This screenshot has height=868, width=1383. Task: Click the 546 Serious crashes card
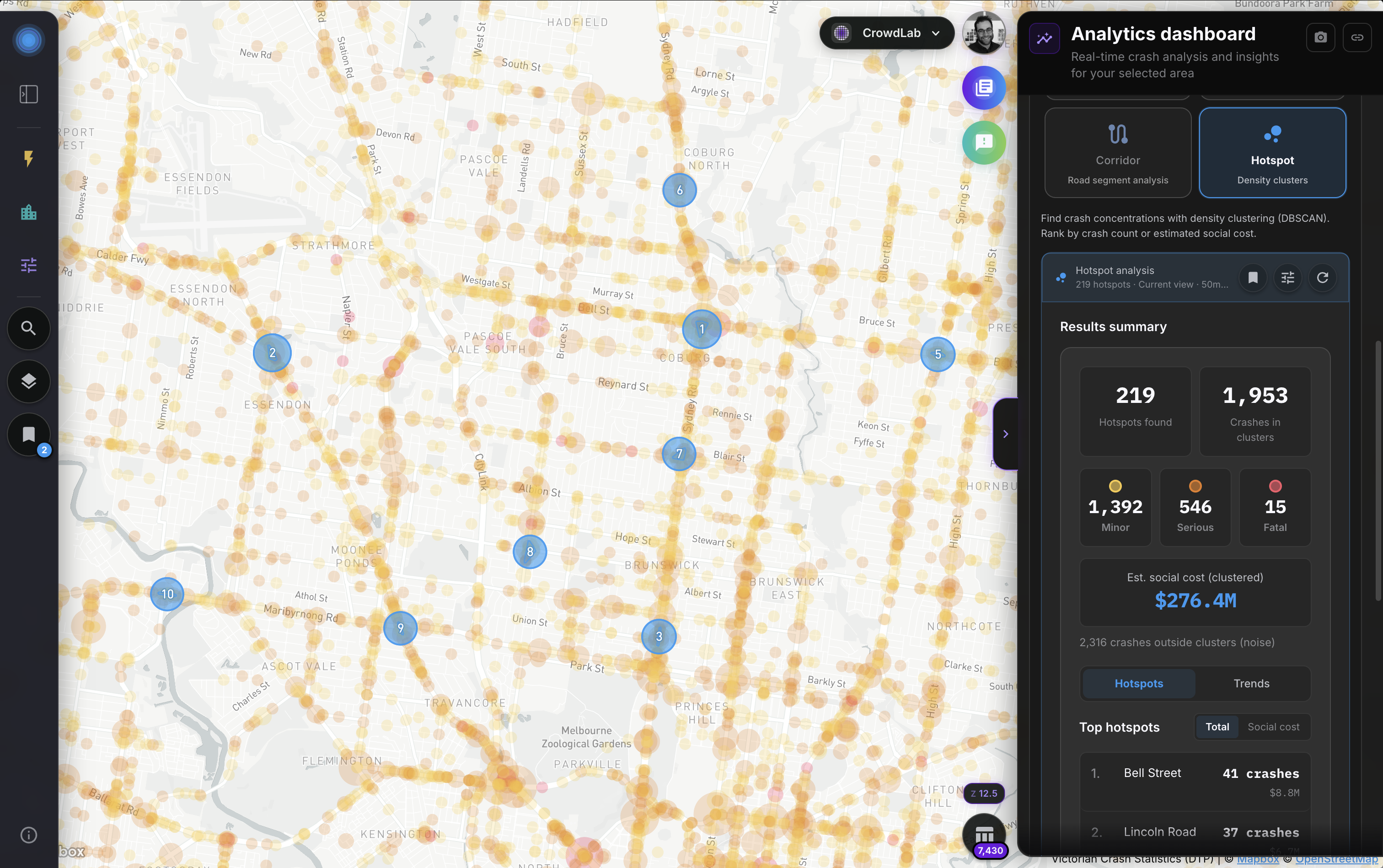coord(1195,507)
